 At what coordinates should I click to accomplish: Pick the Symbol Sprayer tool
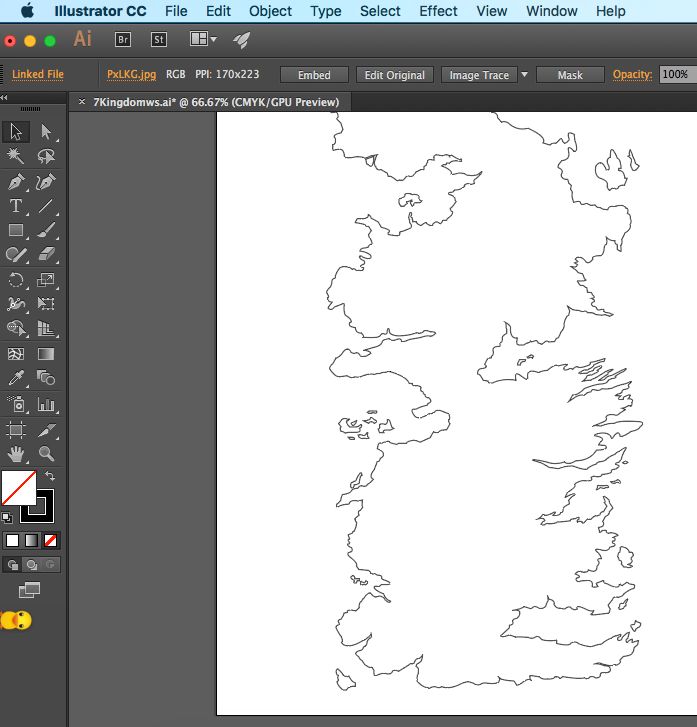(16, 404)
